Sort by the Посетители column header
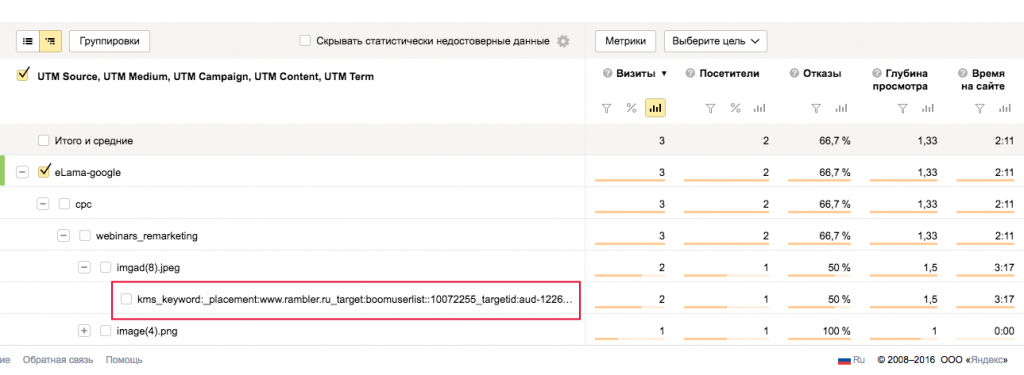1024x375 pixels. pyautogui.click(x=729, y=73)
